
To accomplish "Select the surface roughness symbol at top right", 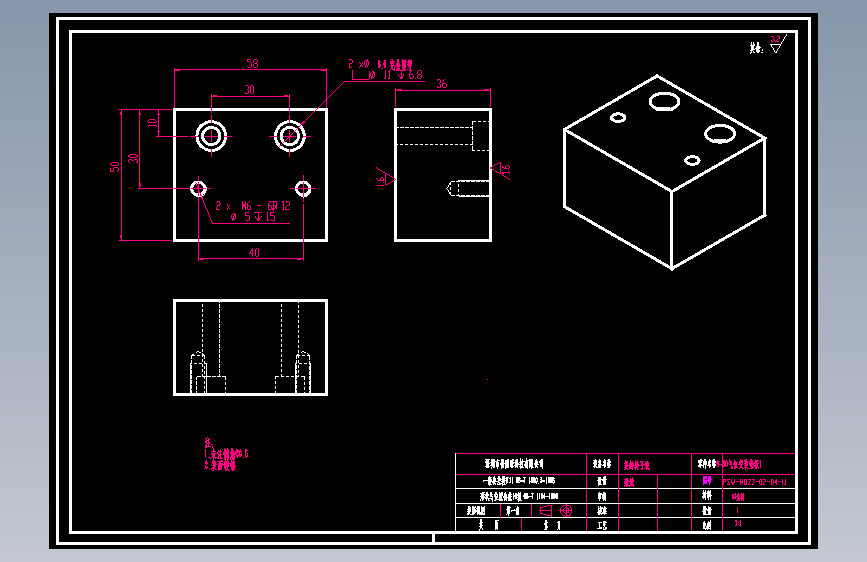I will 778,44.
